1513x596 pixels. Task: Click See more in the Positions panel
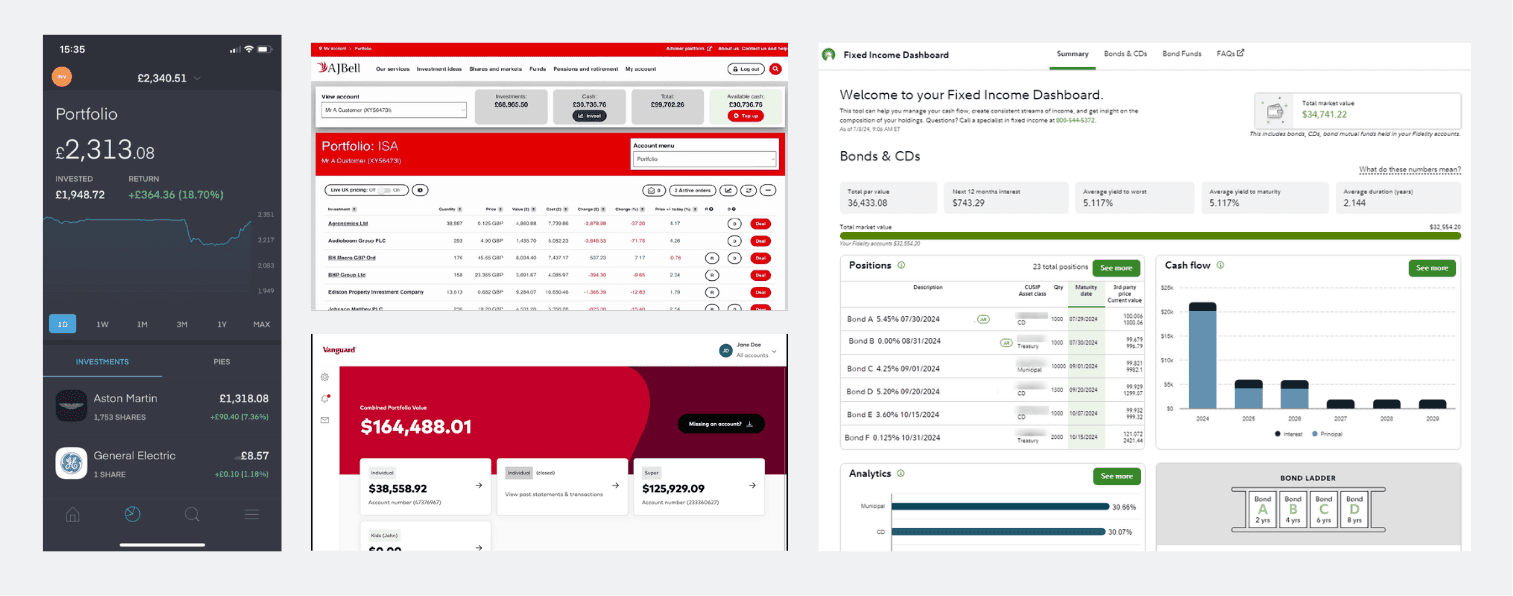coord(1116,268)
